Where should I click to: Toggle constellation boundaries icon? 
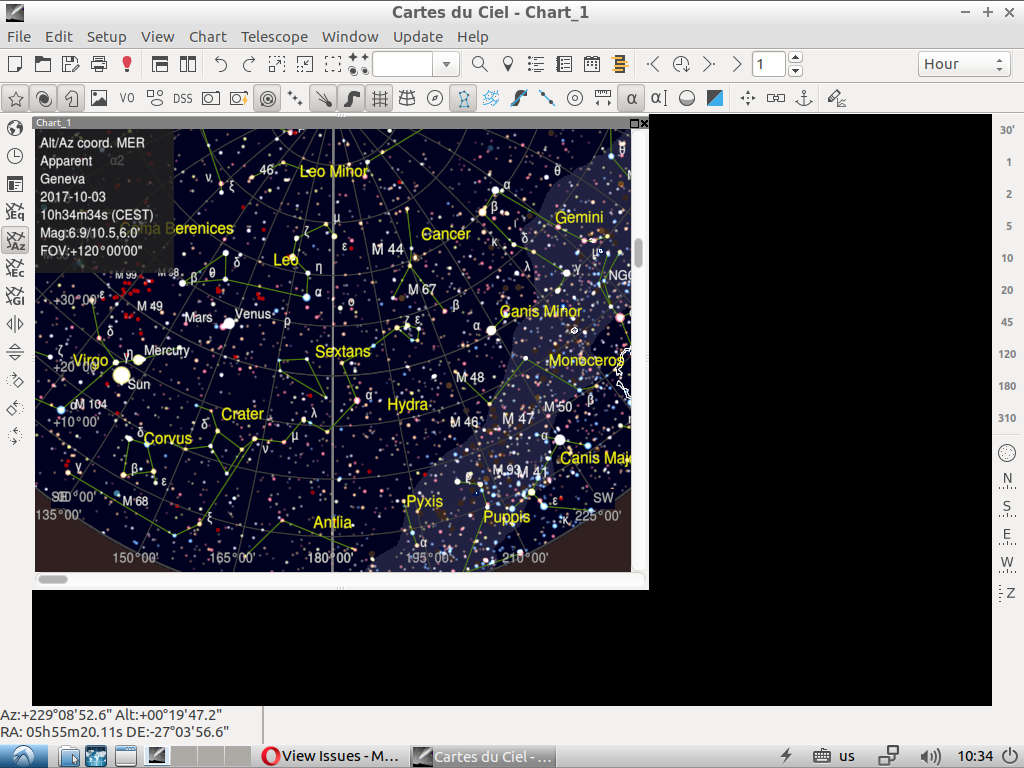491,99
